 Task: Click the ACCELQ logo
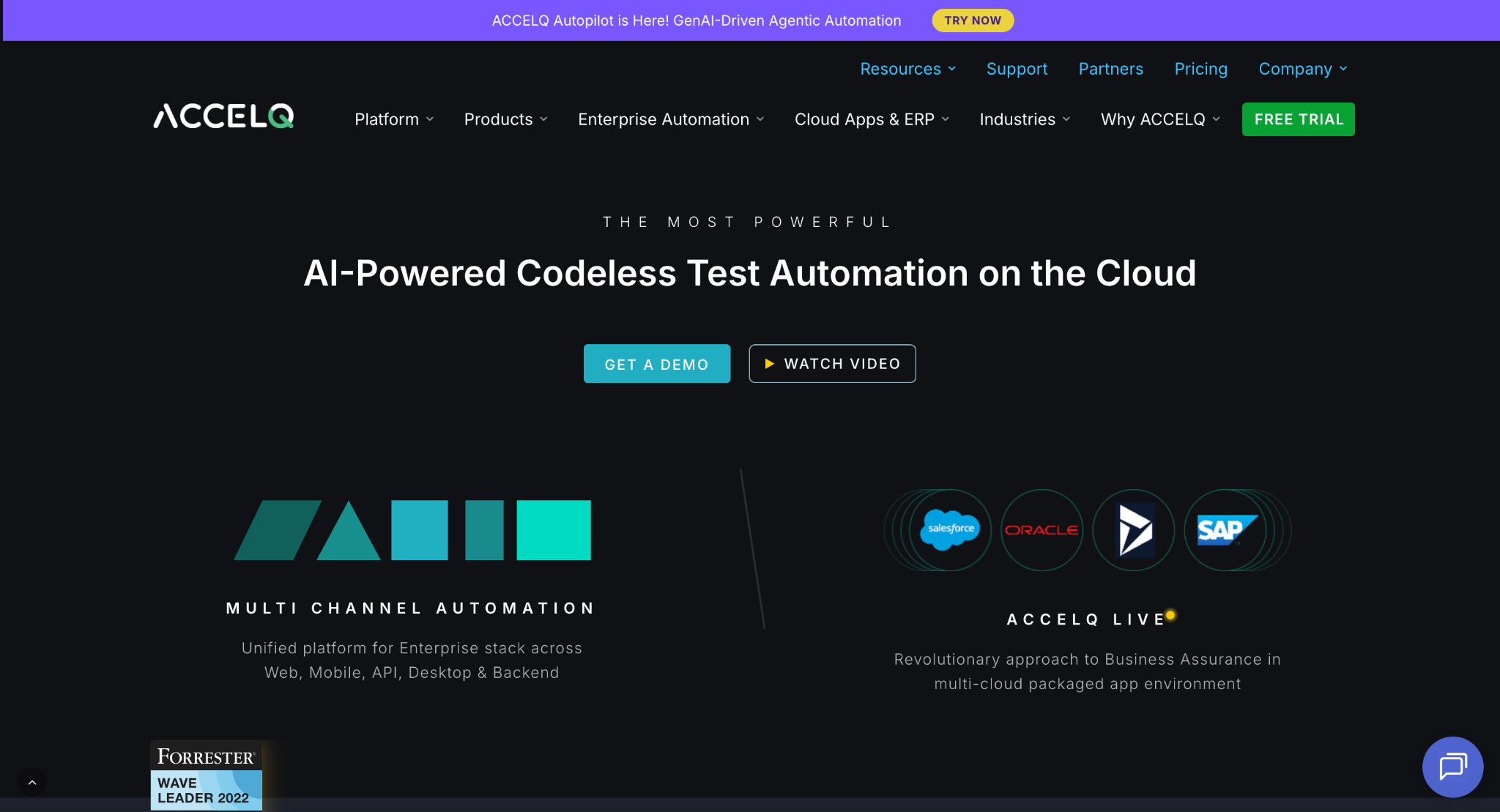223,116
